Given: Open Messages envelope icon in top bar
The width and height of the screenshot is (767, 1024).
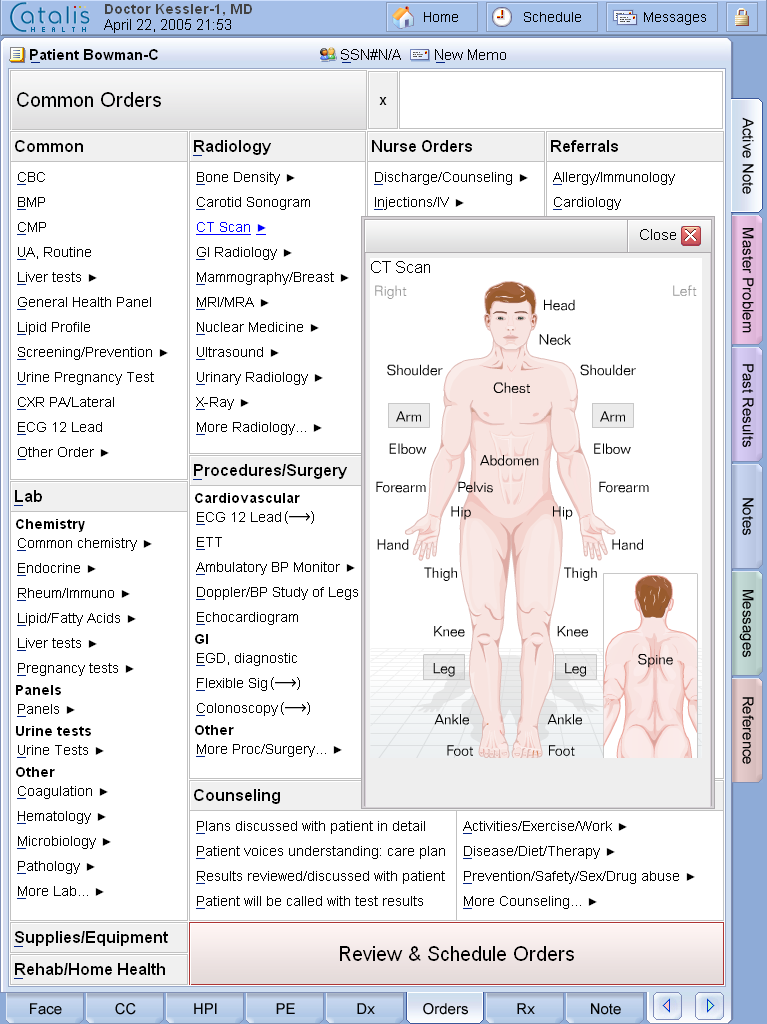Looking at the screenshot, I should (x=625, y=18).
